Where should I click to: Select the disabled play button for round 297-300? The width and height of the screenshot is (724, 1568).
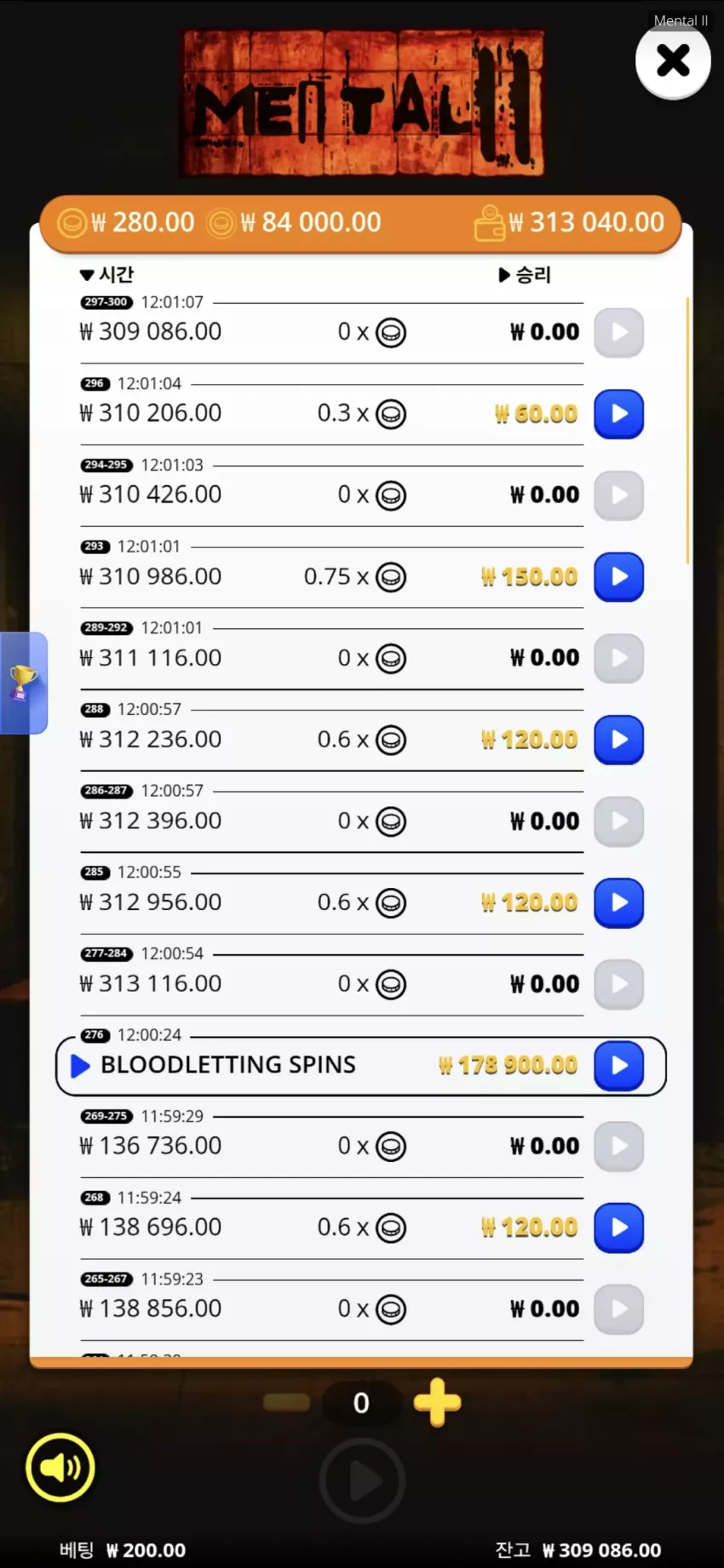(x=618, y=332)
